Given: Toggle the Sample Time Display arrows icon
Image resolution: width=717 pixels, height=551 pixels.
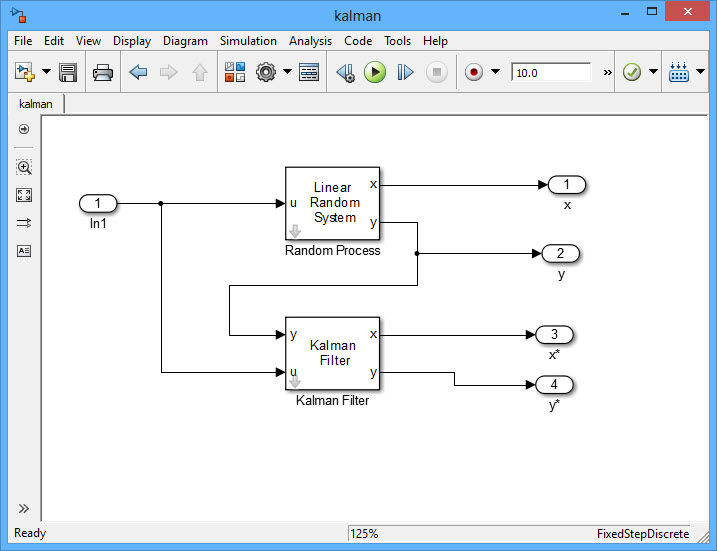Looking at the screenshot, I should pos(24,223).
